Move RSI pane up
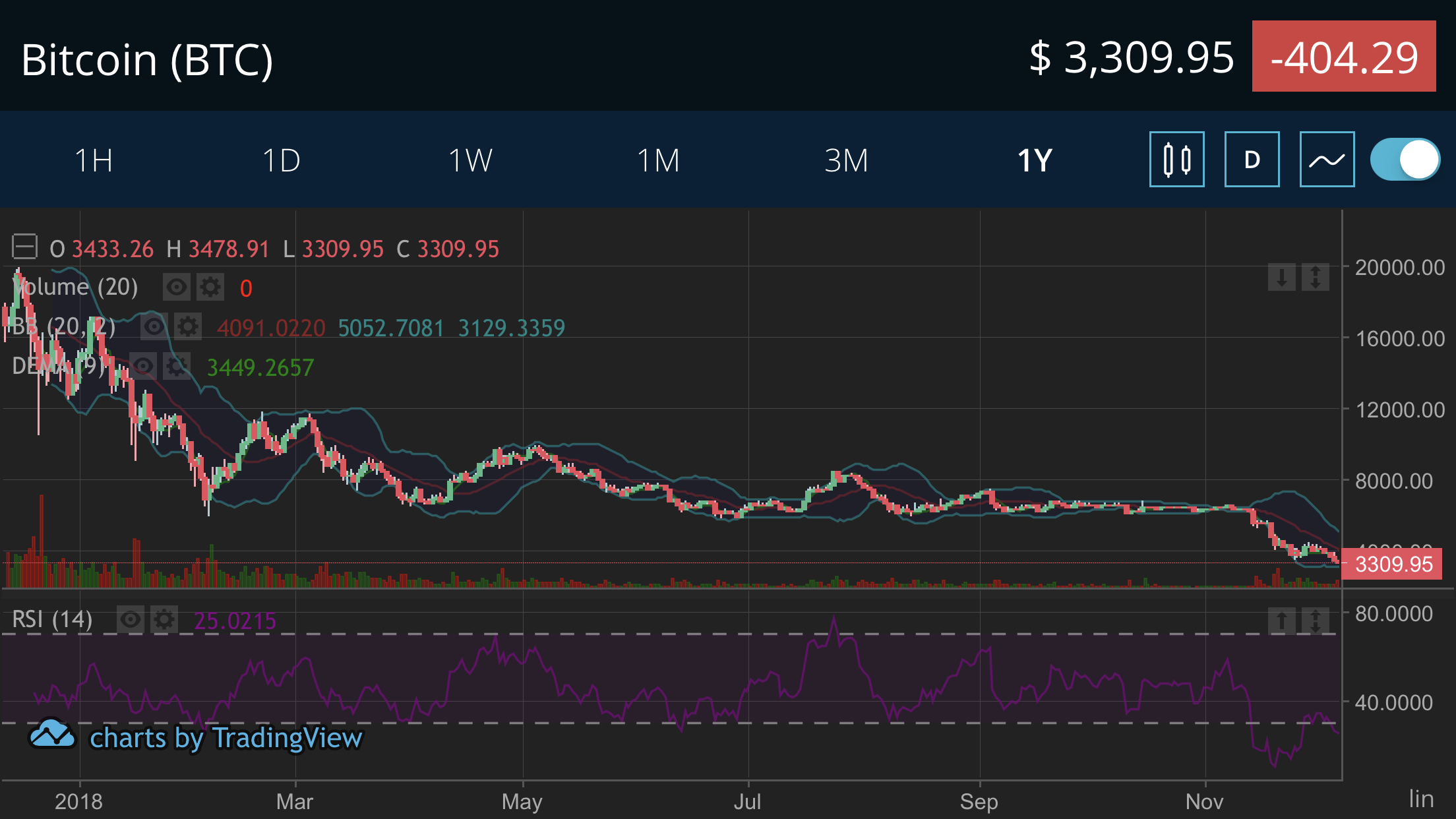 1281,621
